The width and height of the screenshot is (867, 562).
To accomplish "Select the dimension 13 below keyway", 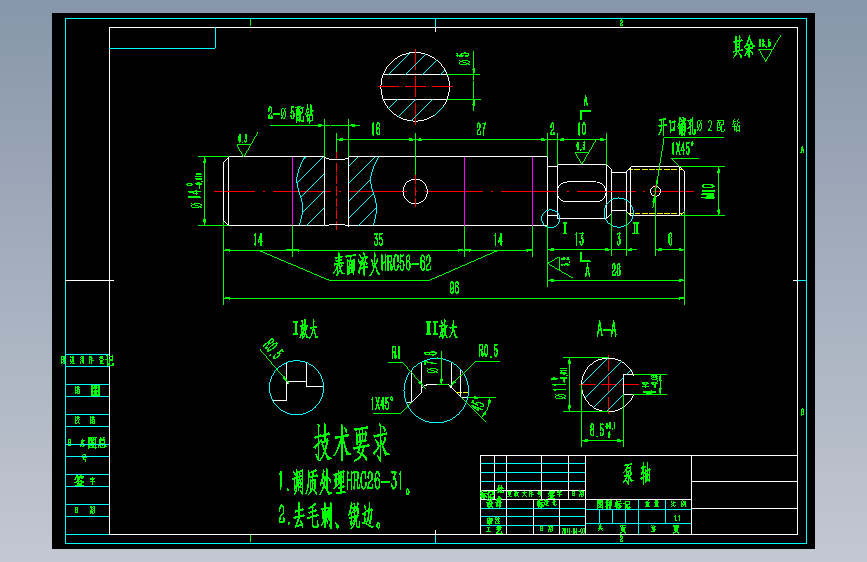I will [x=579, y=239].
